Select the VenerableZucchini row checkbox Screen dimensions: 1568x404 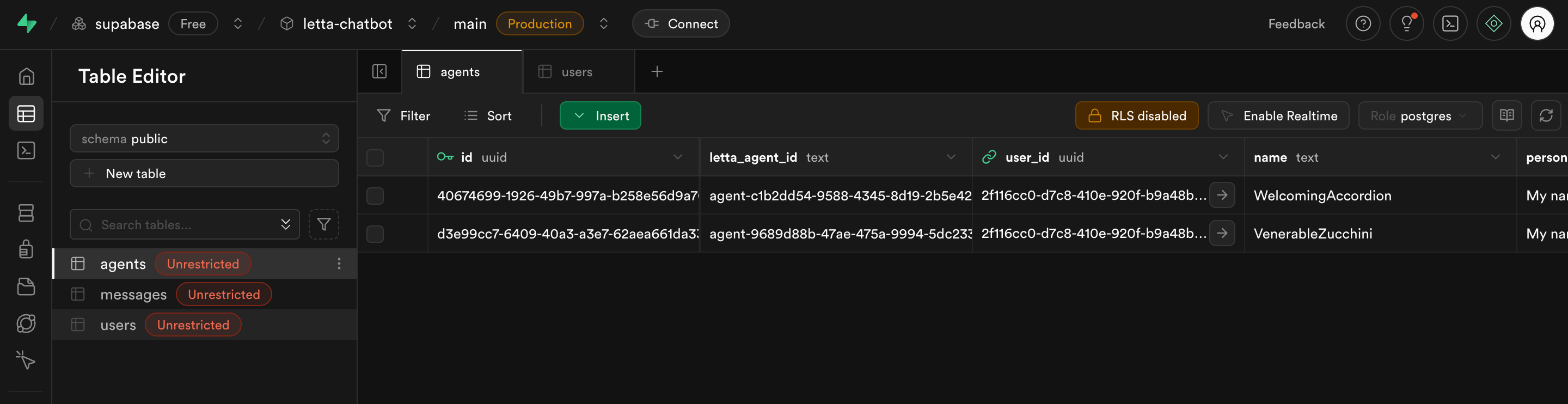(375, 234)
